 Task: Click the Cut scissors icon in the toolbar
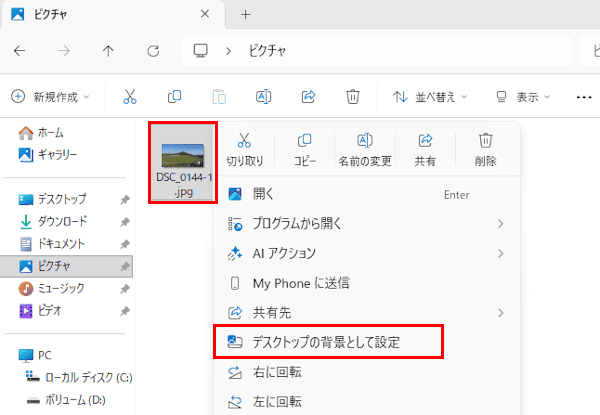(130, 97)
